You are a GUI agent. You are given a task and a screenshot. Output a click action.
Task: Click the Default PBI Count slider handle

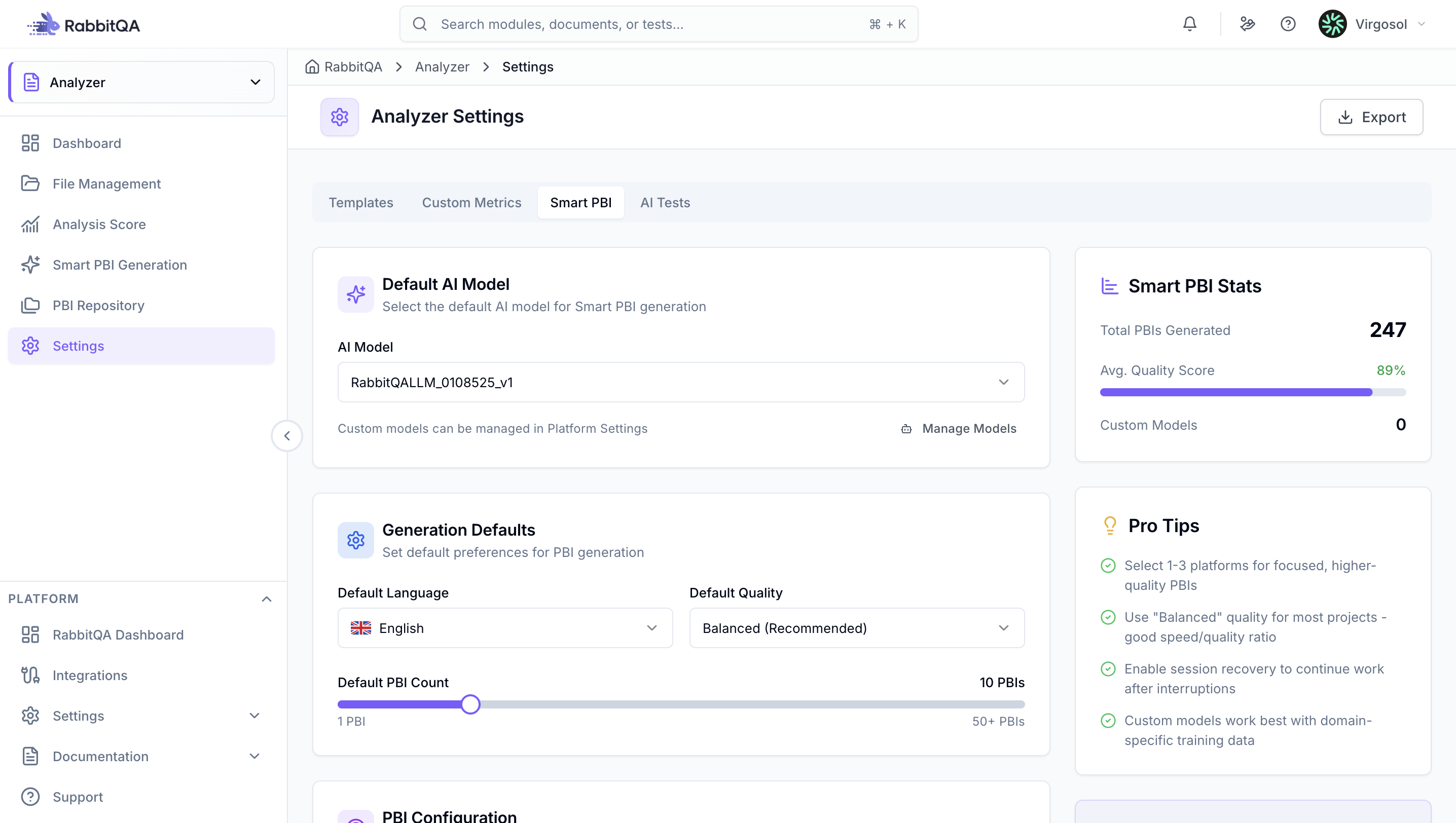tap(470, 704)
